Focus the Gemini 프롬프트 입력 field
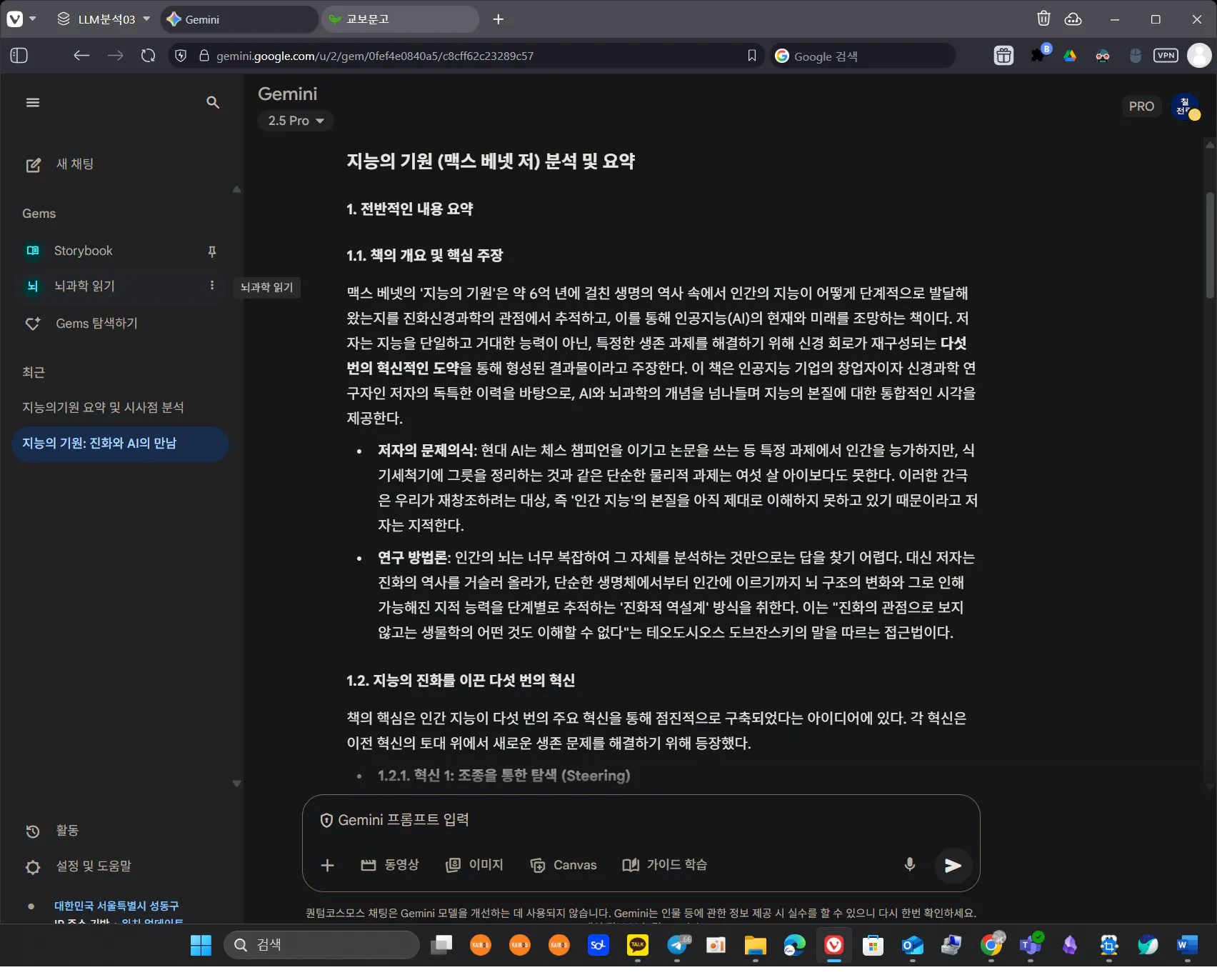This screenshot has width=1217, height=980. (x=640, y=820)
